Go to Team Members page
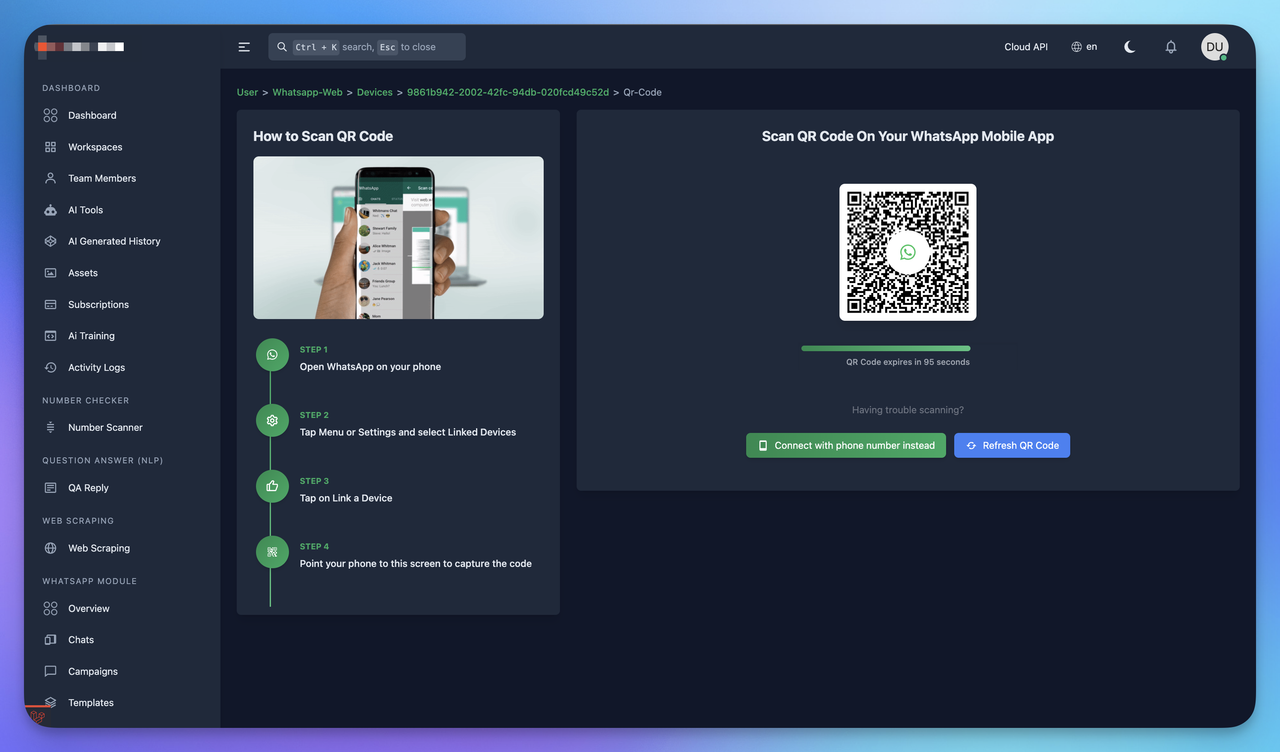This screenshot has height=752, width=1280. click(102, 178)
